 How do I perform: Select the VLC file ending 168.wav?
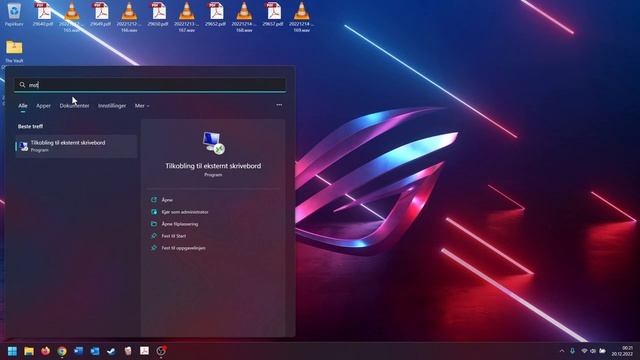tap(244, 16)
